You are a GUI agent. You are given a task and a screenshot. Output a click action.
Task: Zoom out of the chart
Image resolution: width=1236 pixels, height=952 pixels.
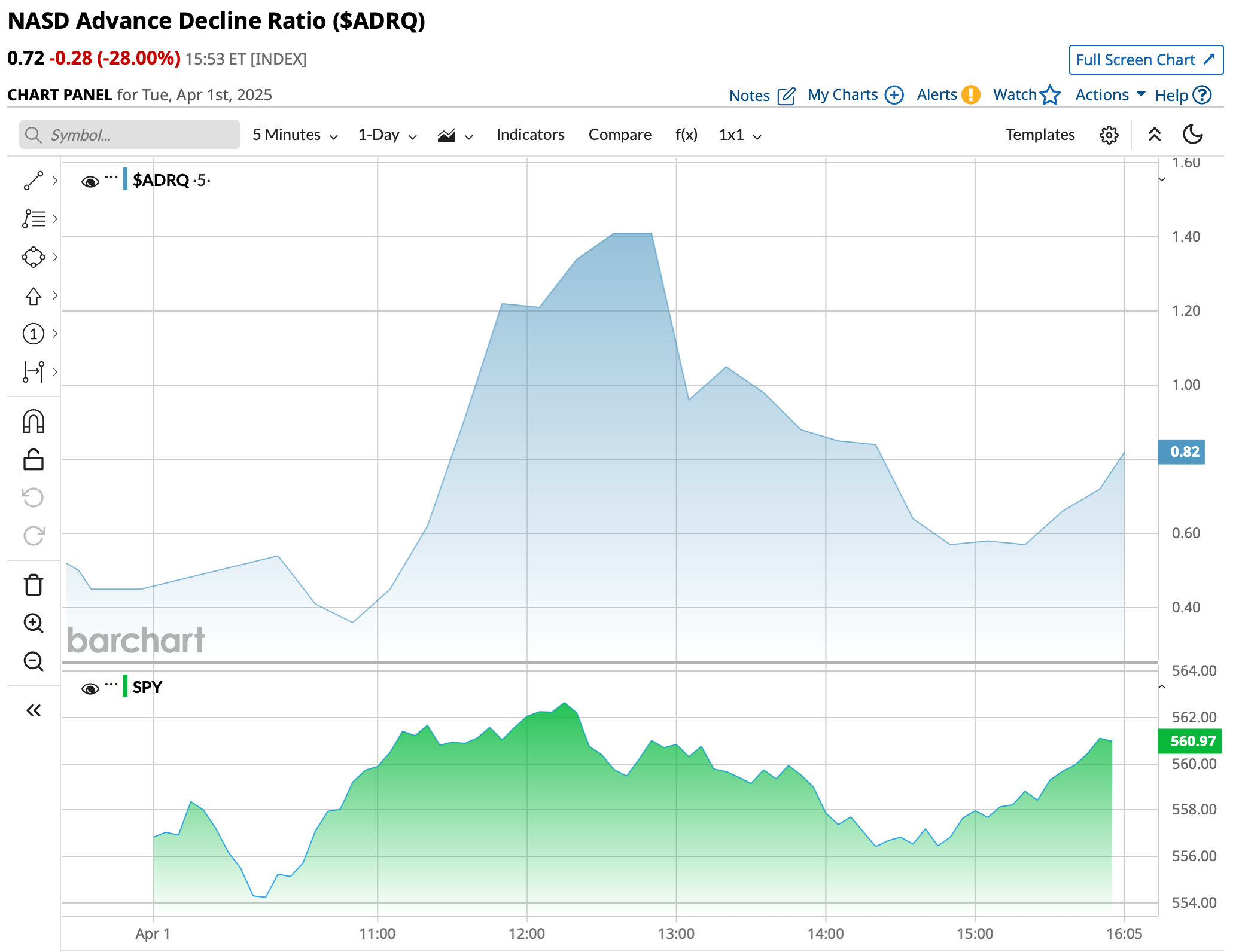pyautogui.click(x=34, y=661)
